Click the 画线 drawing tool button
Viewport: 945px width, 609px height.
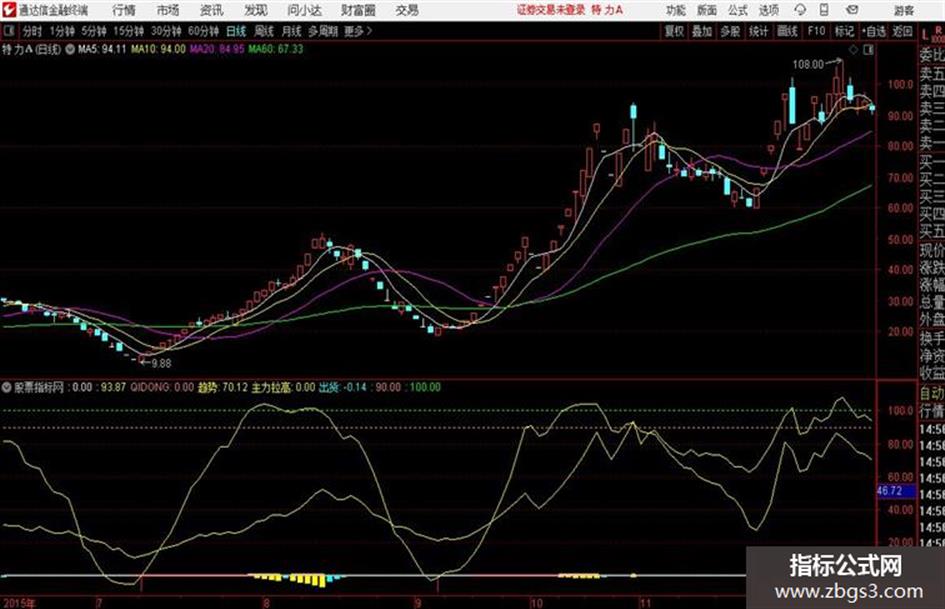pos(787,31)
